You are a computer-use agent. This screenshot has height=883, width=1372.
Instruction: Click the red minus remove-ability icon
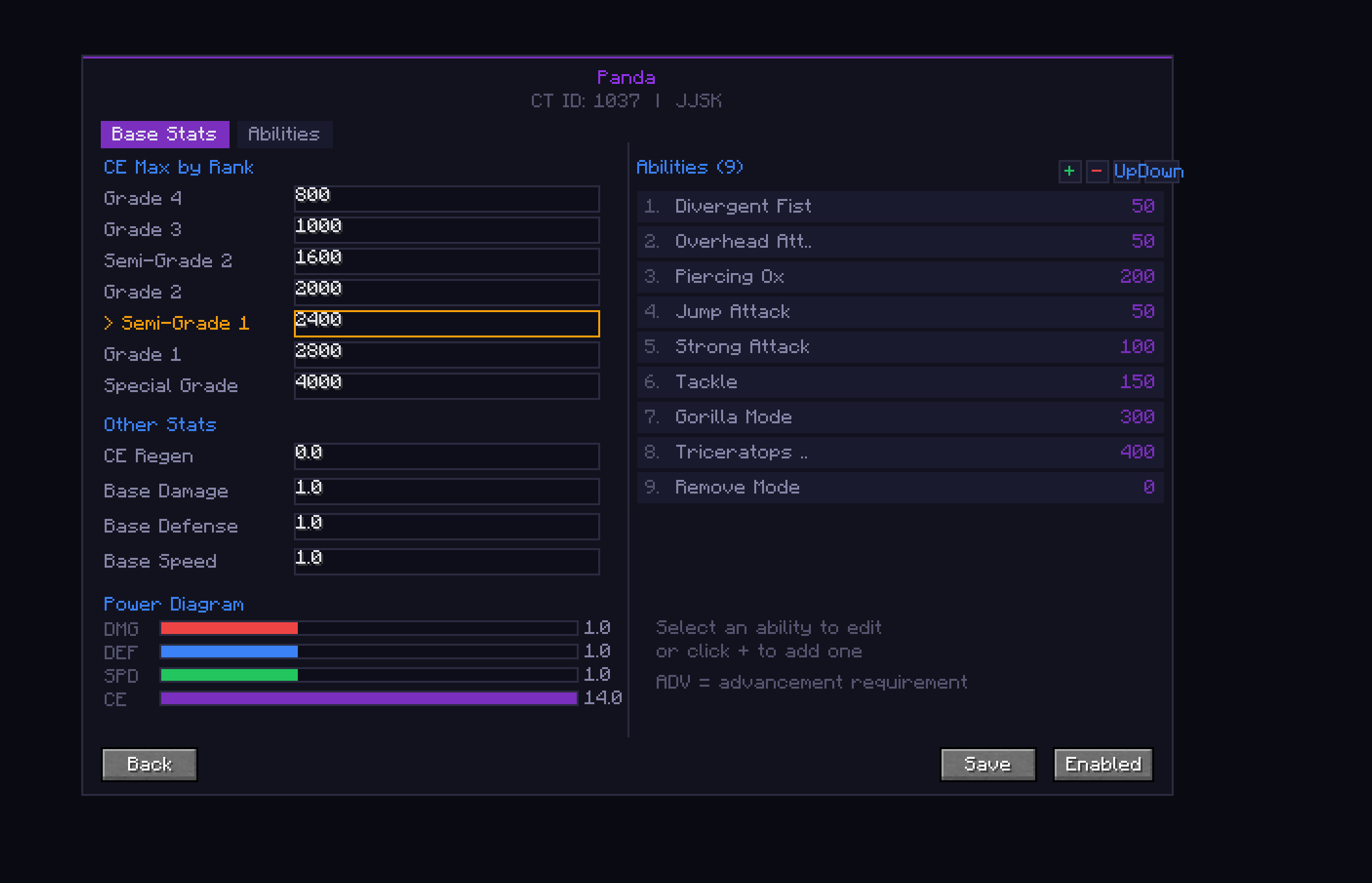pos(1097,172)
